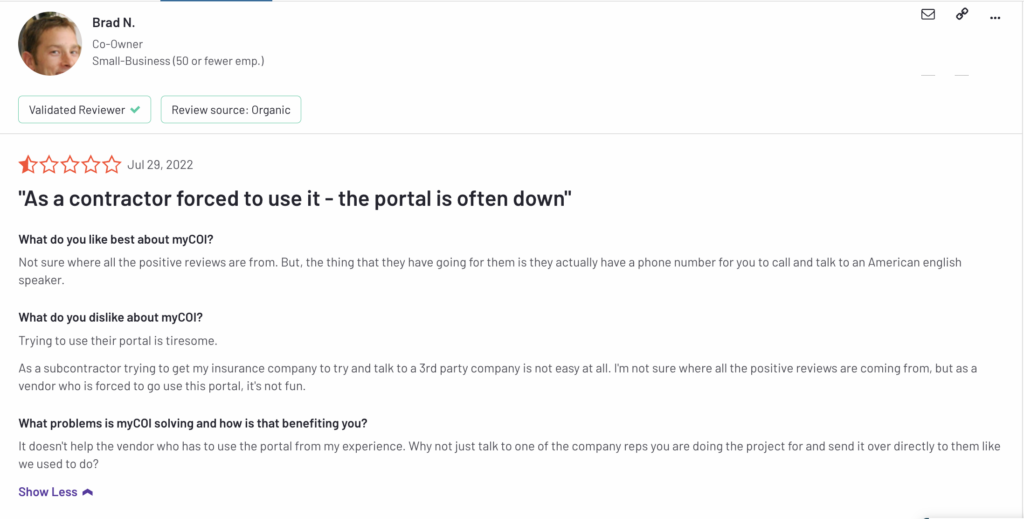The image size is (1024, 519).
Task: Click the Validated Reviewer badge
Action: pos(84,110)
